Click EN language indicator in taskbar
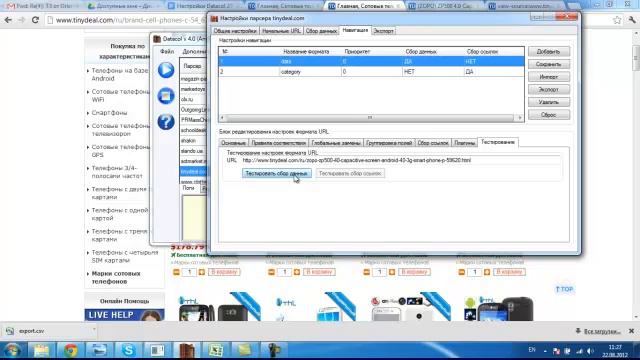Screen dimensions: 640x360 [x=531, y=350]
